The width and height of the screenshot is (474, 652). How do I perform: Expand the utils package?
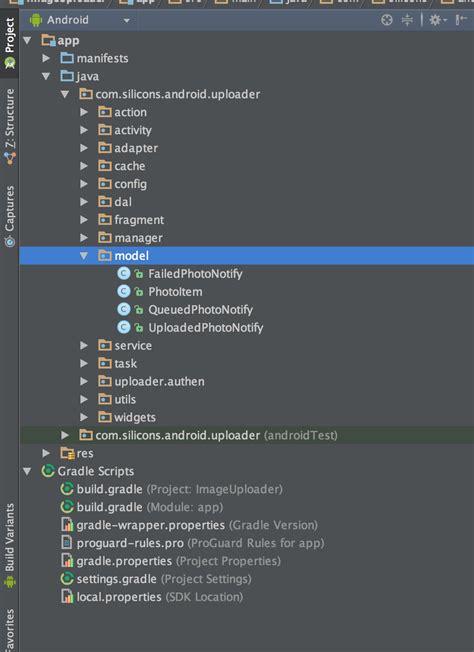[84, 399]
